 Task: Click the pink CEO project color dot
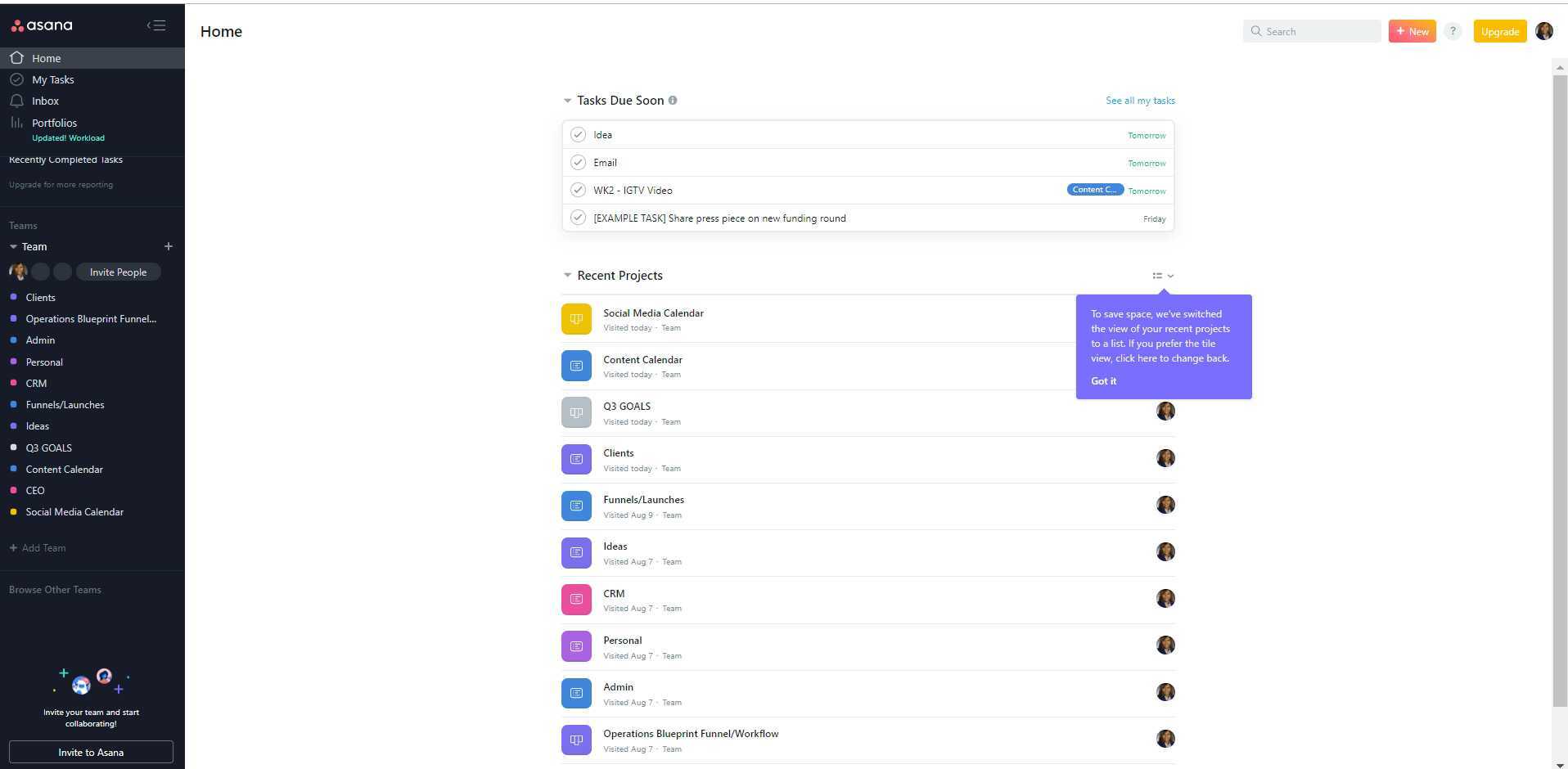(13, 491)
